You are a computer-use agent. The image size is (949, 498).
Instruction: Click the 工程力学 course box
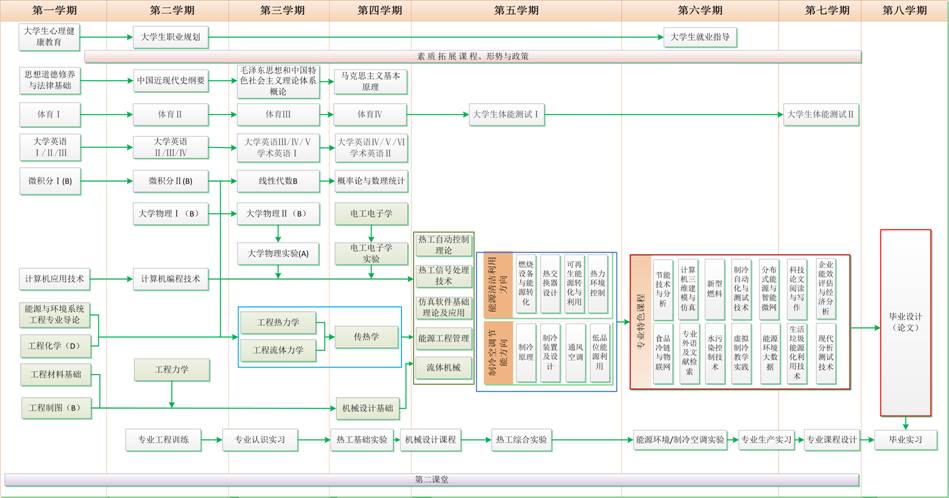coord(171,370)
